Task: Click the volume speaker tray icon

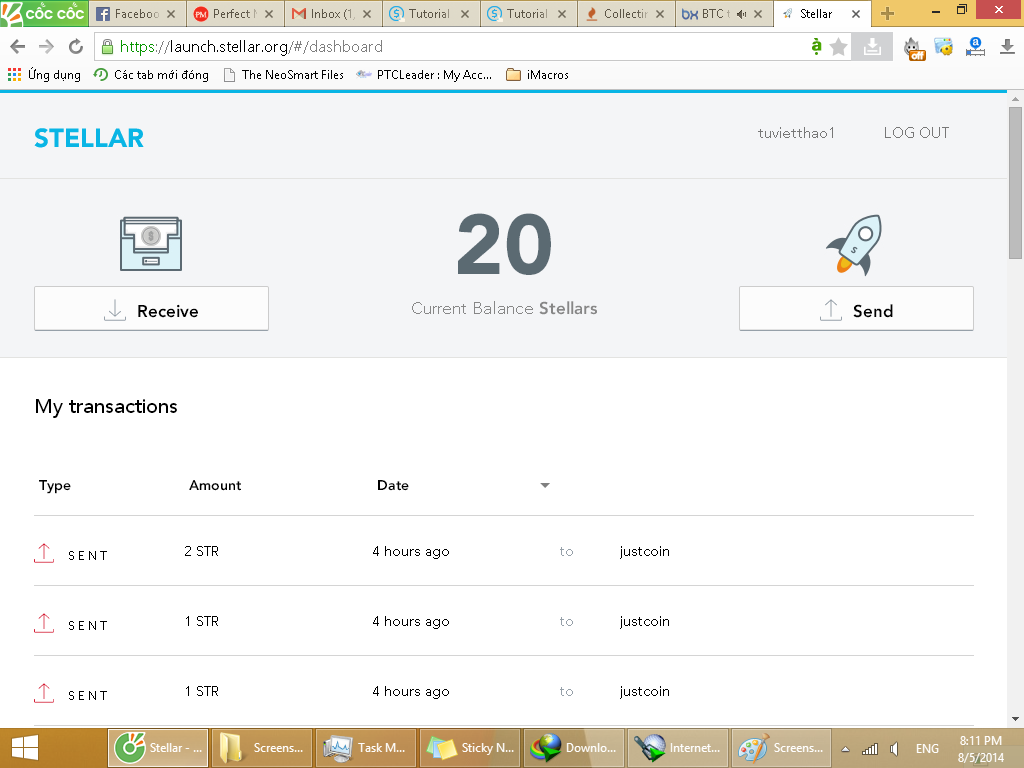Action: click(x=895, y=749)
